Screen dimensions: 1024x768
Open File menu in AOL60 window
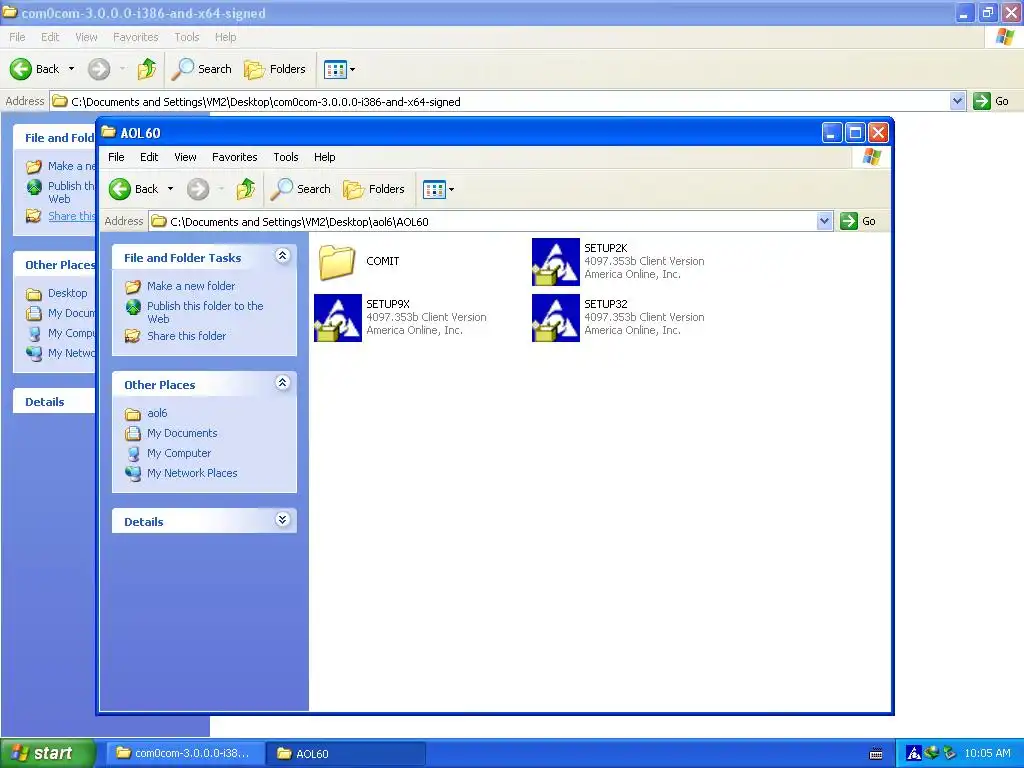tap(116, 157)
